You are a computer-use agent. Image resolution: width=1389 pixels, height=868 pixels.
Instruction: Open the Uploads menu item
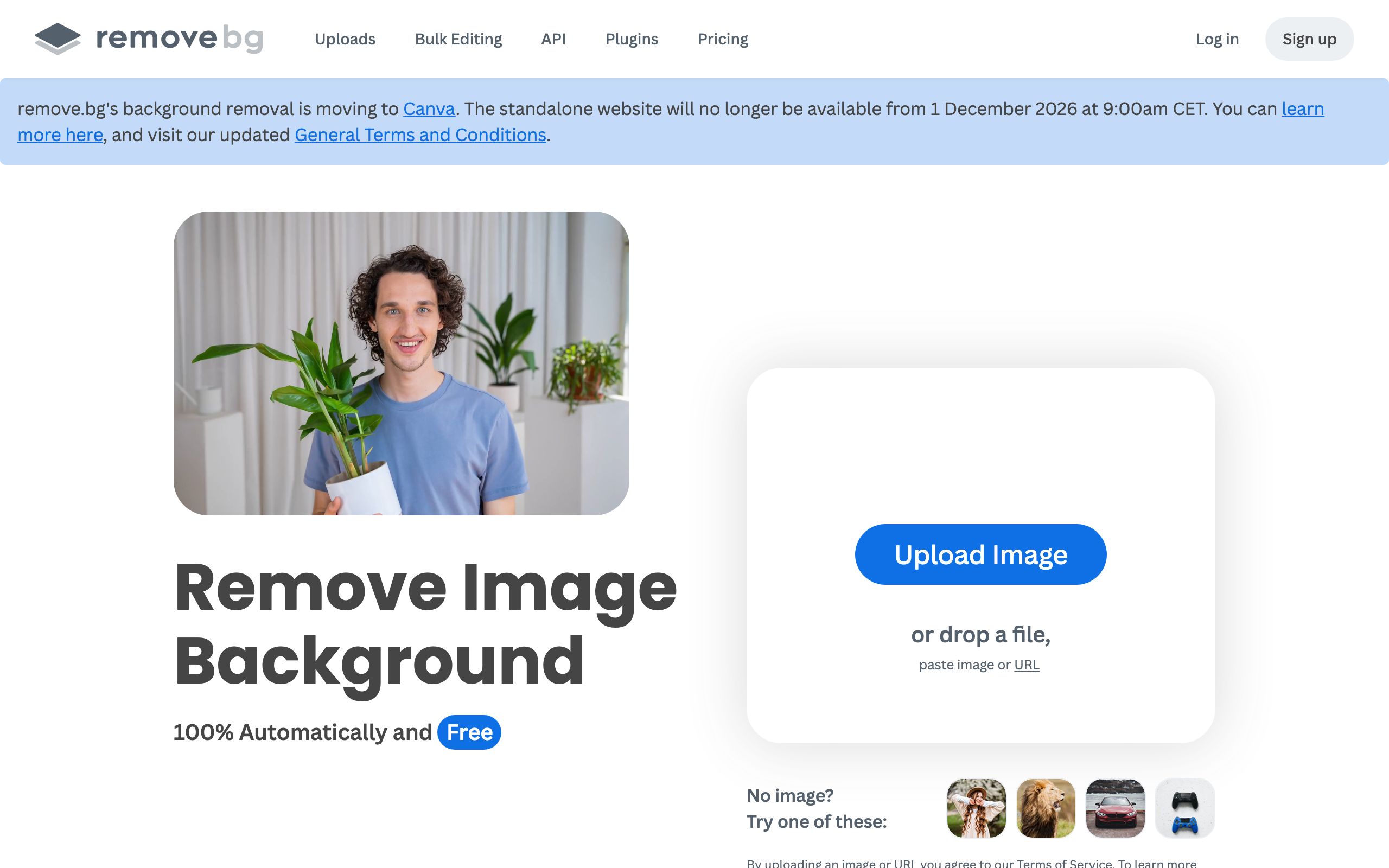tap(345, 39)
